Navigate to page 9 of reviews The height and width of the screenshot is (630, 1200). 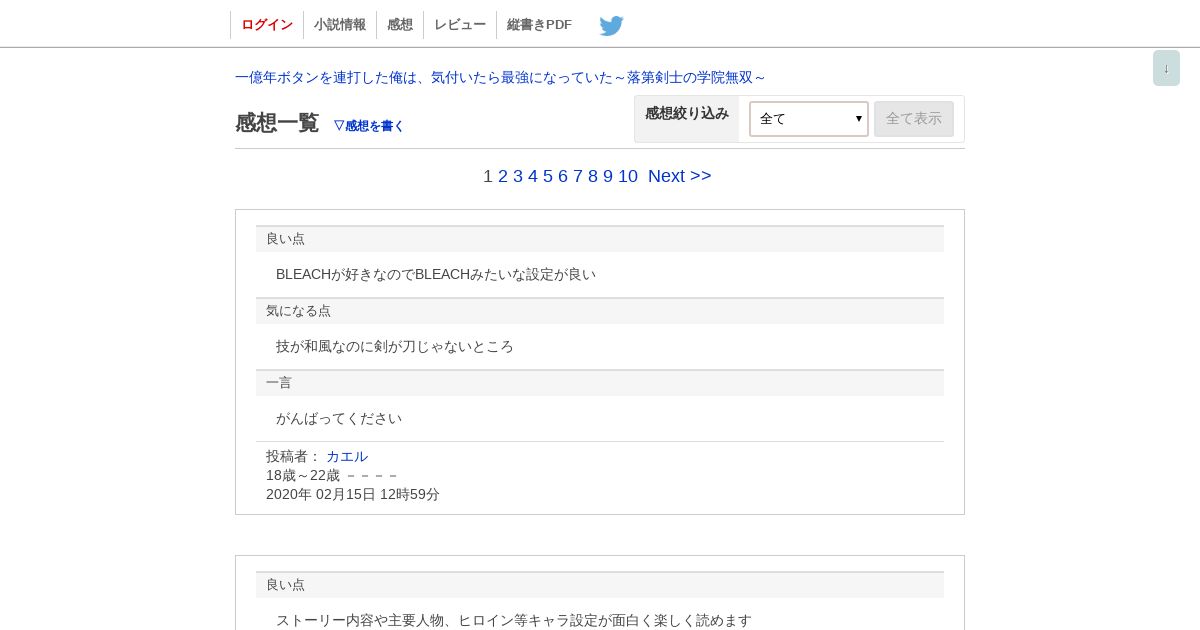(x=608, y=176)
